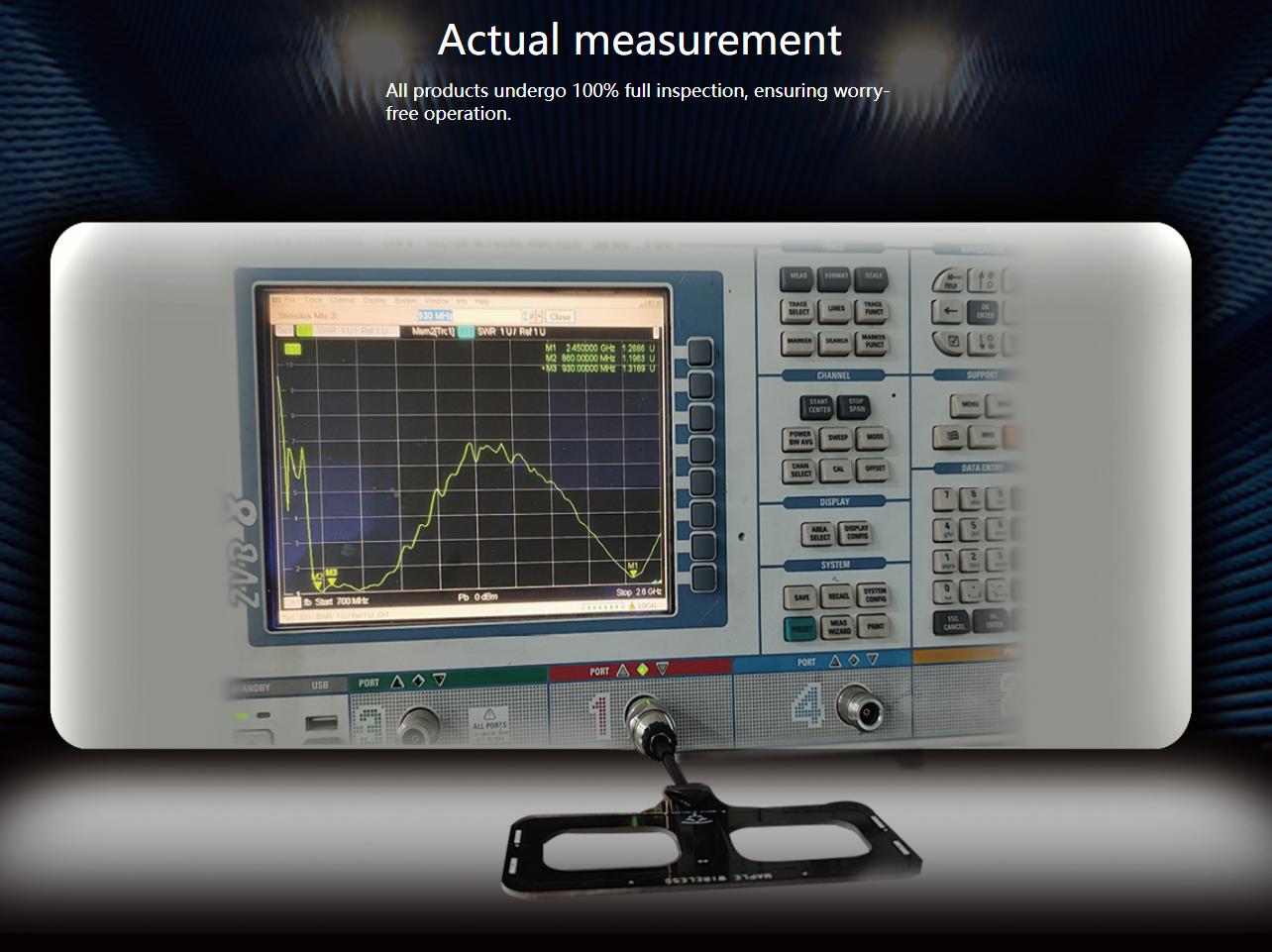Tap the DISPLAY CONFIG key
This screenshot has width=1272, height=952.
(x=856, y=533)
